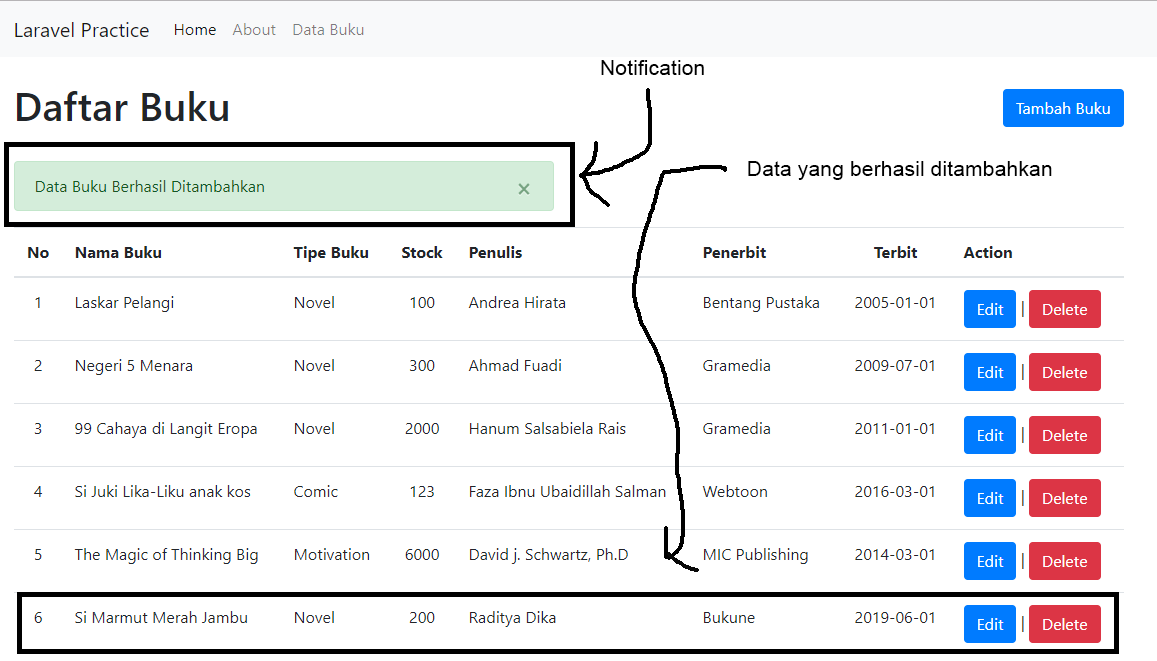Image resolution: width=1157 pixels, height=661 pixels.
Task: Click the Nama Buku column header
Action: 118,252
